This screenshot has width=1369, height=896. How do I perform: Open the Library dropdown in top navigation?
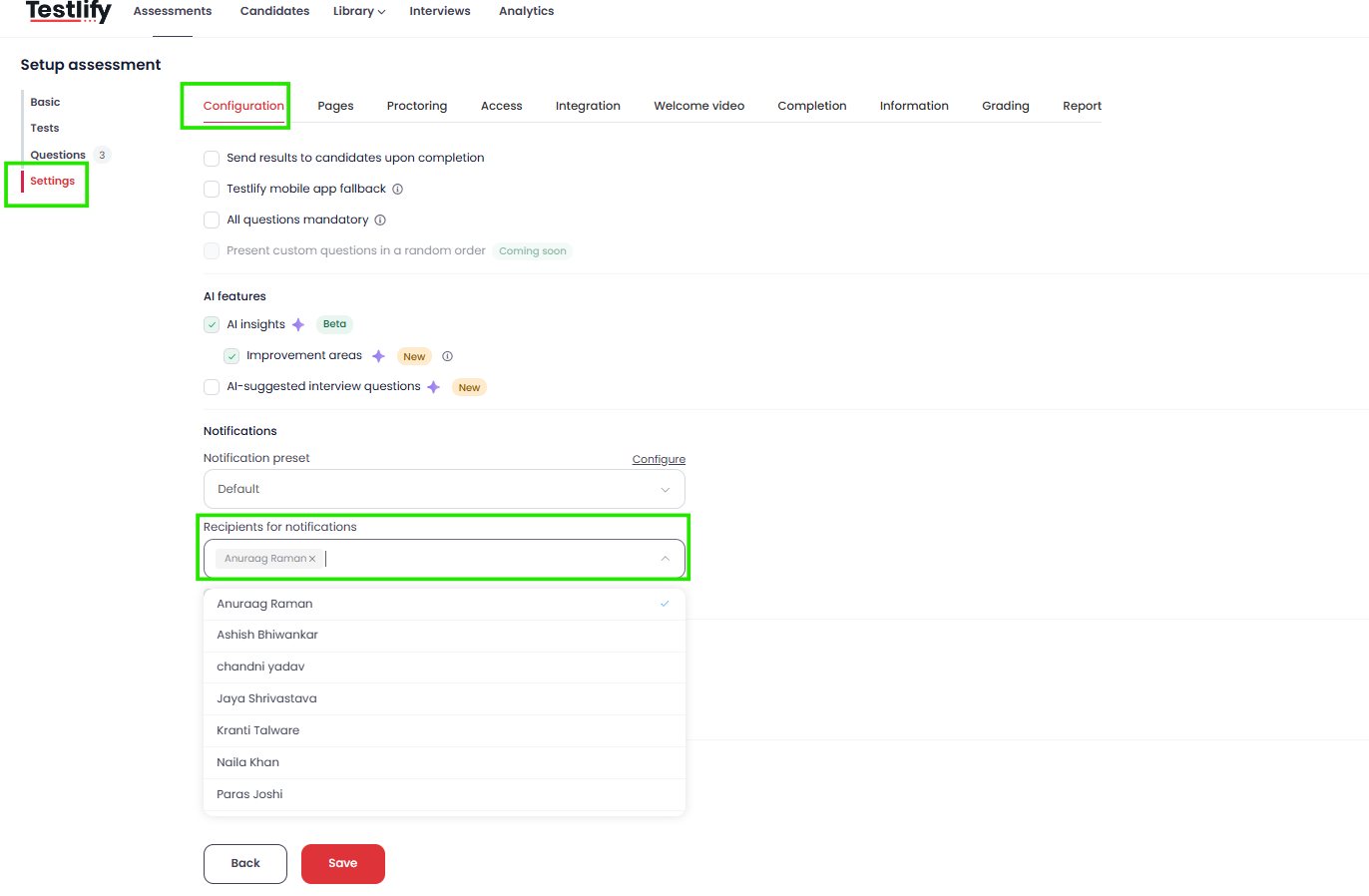[359, 11]
